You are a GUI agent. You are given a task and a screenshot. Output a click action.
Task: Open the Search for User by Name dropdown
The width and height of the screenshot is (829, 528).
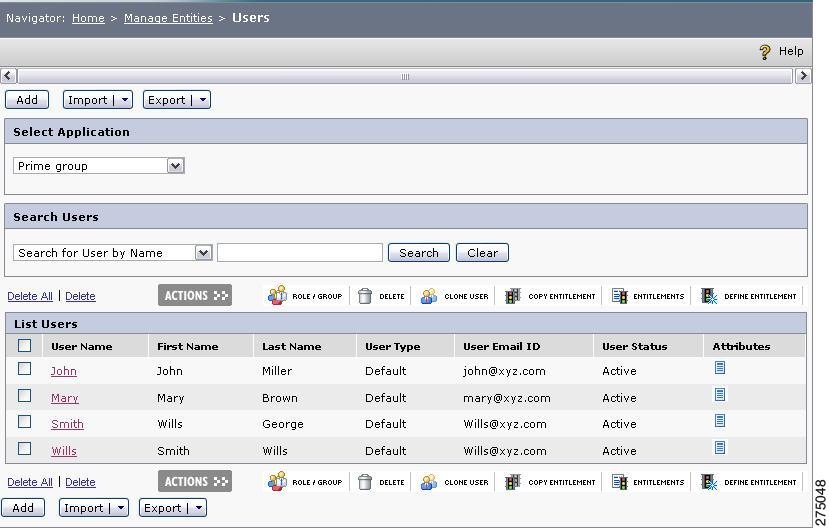pyautogui.click(x=204, y=253)
